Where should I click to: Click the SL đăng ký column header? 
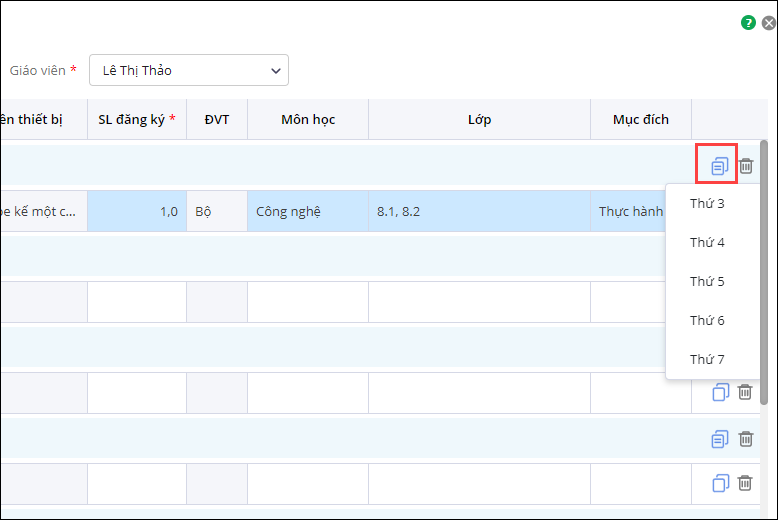pyautogui.click(x=137, y=120)
